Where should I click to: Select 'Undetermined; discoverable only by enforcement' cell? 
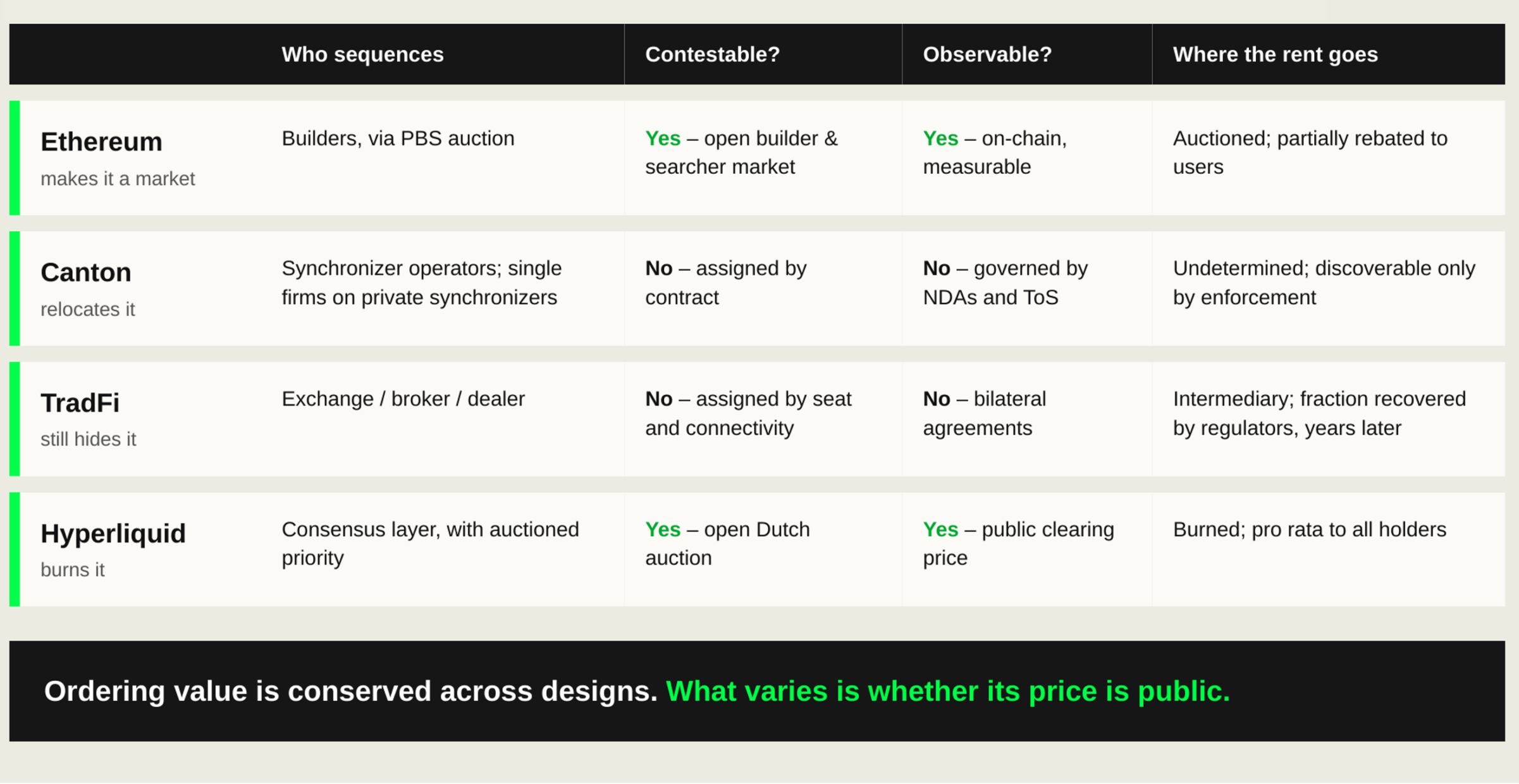(x=1324, y=283)
